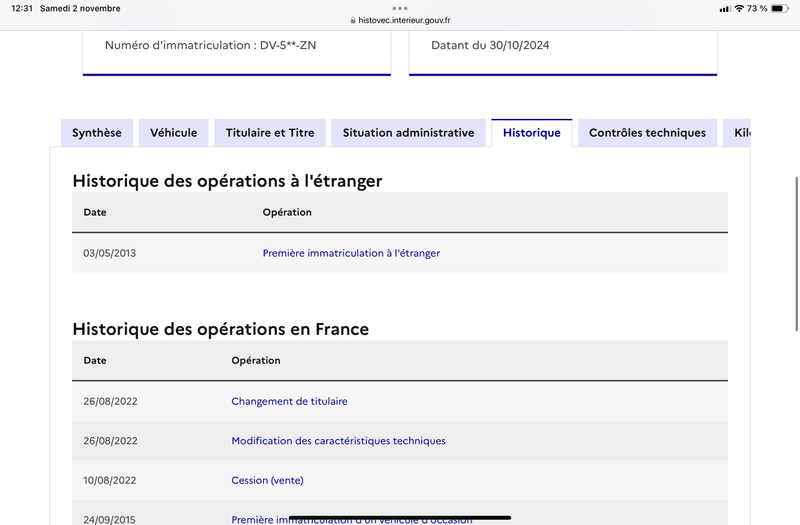Click Première immatriculation à l'étranger link

pos(351,253)
